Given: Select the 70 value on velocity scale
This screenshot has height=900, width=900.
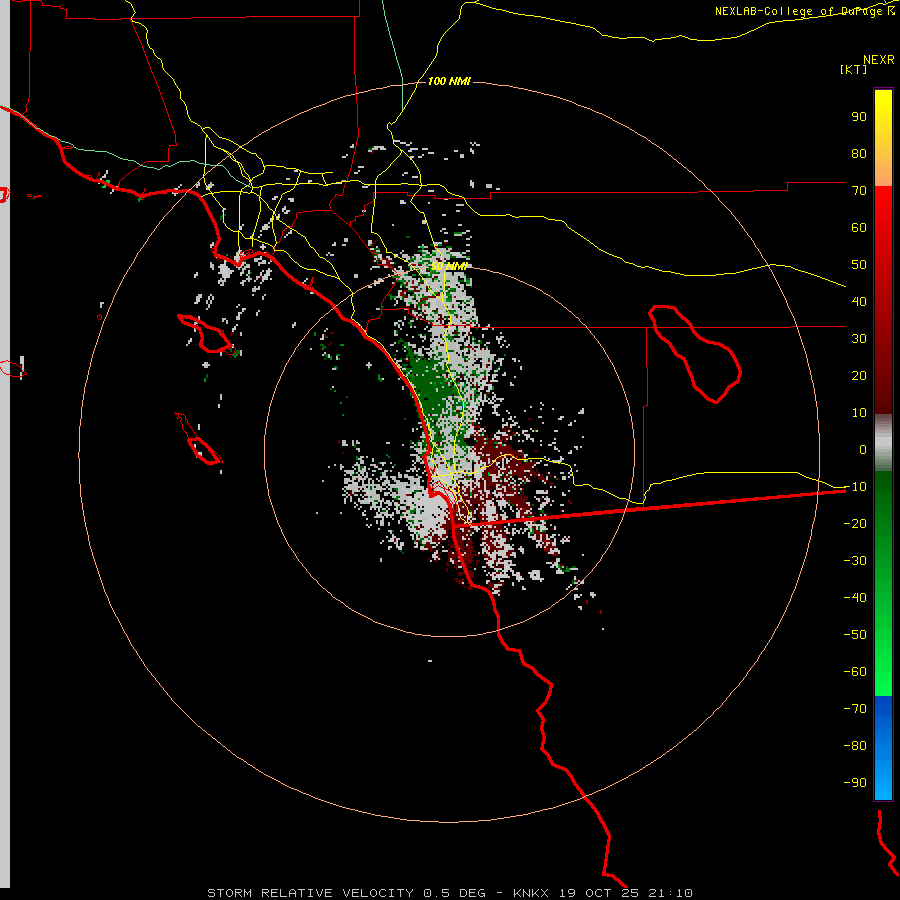Looking at the screenshot, I should coord(859,191).
